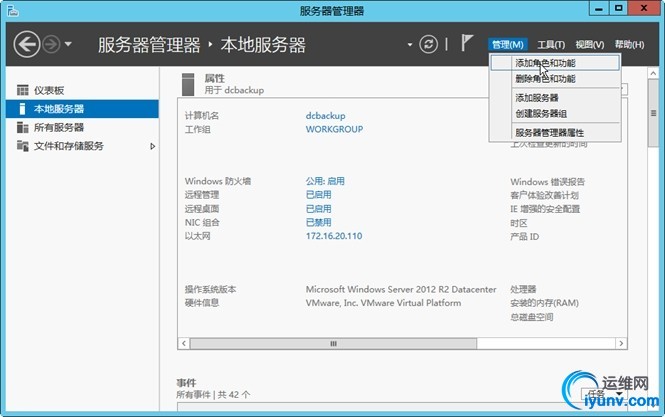The image size is (665, 417).
Task: Click the 服务器管理器 breadcrumb title
Action: click(x=149, y=45)
